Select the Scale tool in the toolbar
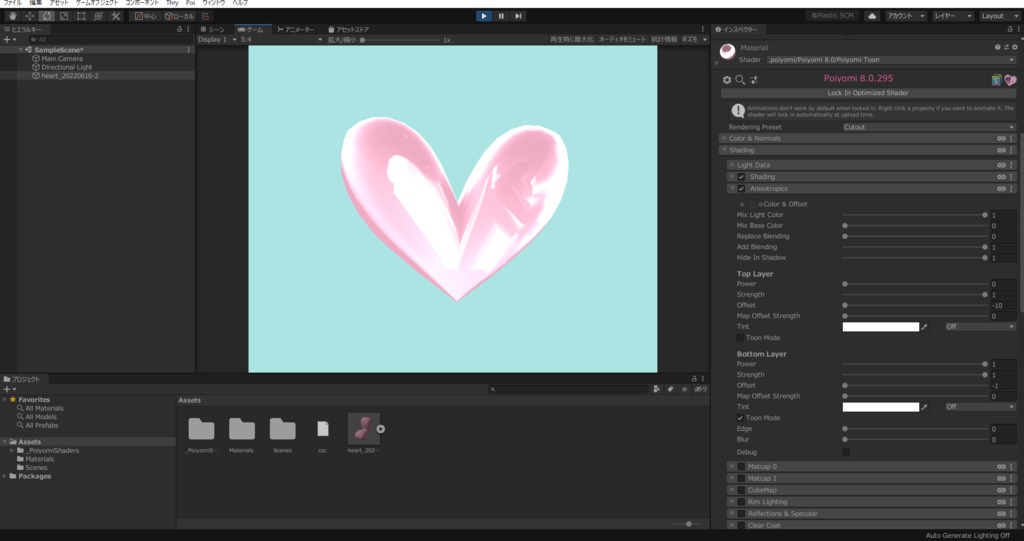This screenshot has height=541, width=1024. (64, 16)
